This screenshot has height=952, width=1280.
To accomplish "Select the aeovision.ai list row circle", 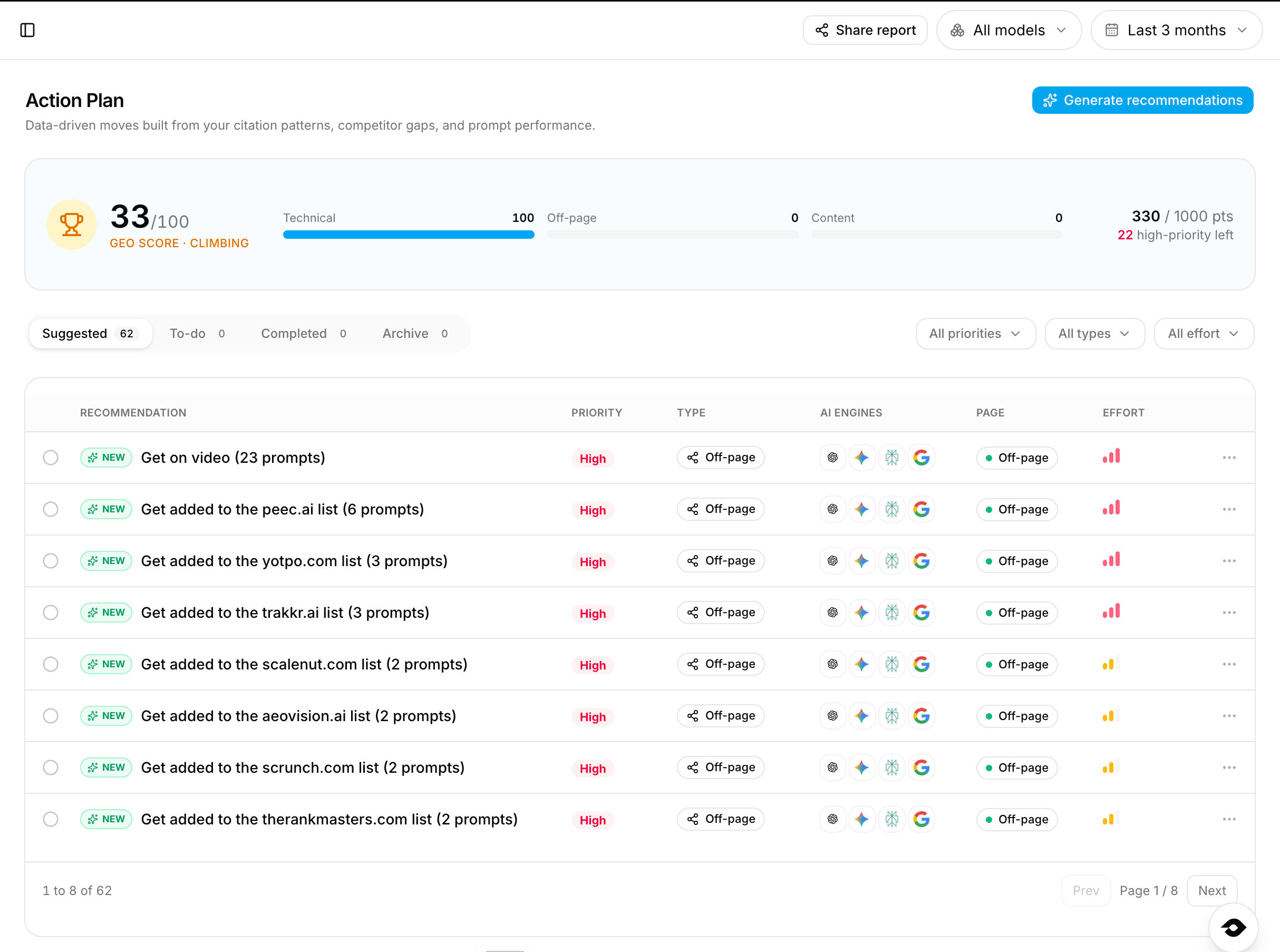I will [x=51, y=716].
